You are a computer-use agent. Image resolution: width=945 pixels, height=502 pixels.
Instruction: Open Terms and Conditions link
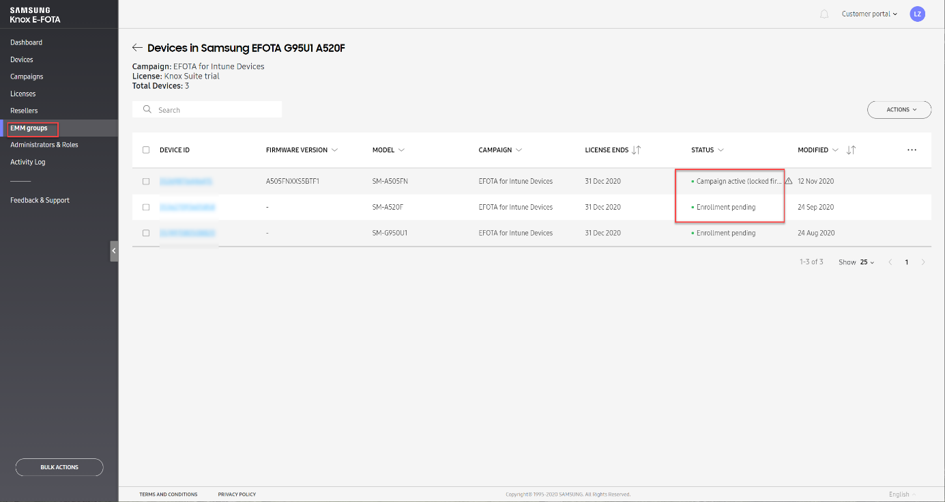[x=168, y=494]
